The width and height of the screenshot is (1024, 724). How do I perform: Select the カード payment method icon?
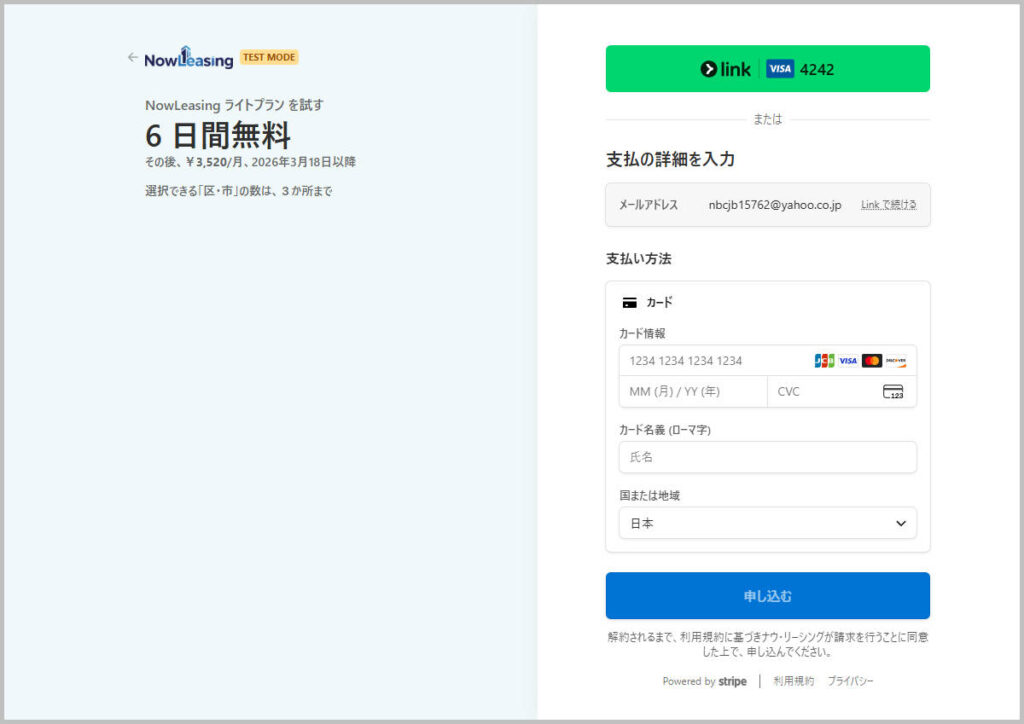[x=629, y=302]
